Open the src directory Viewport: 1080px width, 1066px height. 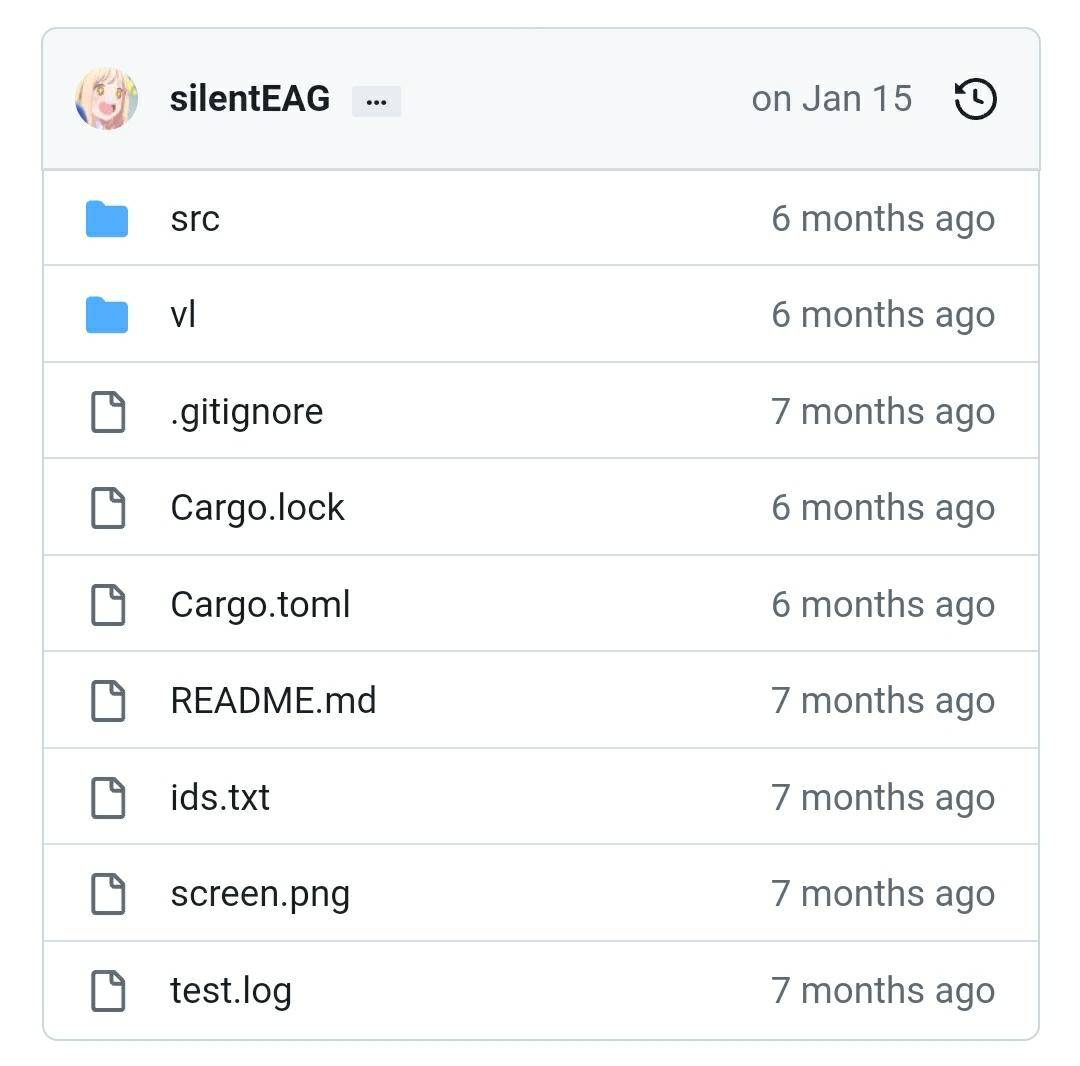195,220
